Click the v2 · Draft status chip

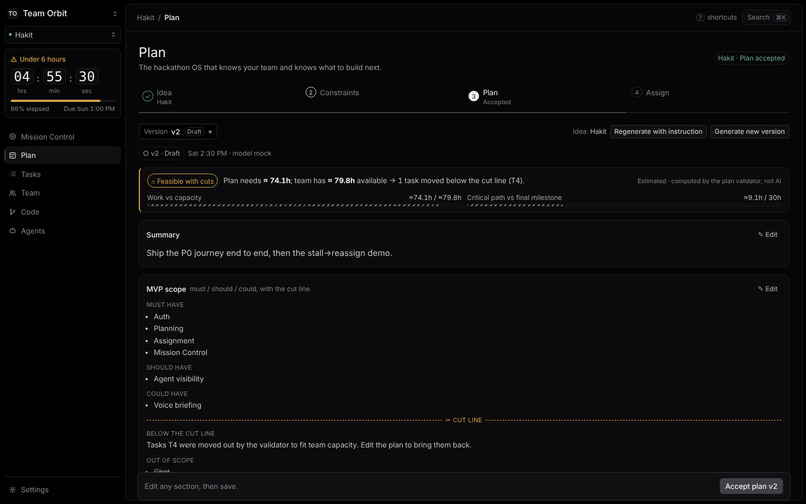pos(161,153)
